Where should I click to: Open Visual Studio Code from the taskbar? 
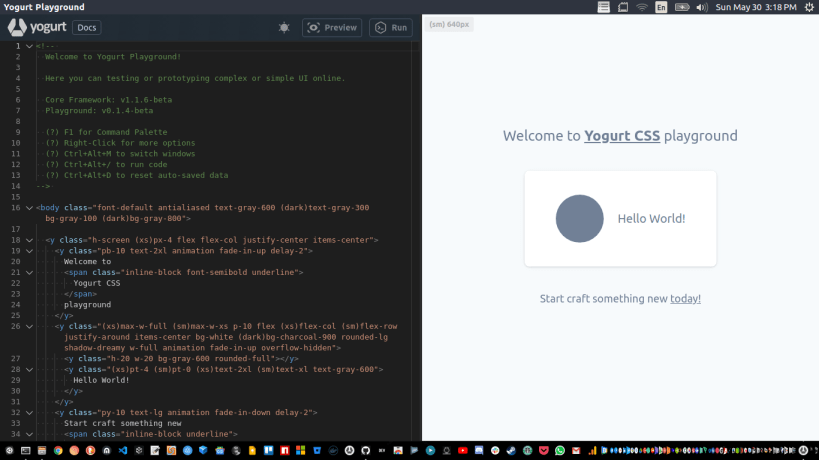coord(123,451)
